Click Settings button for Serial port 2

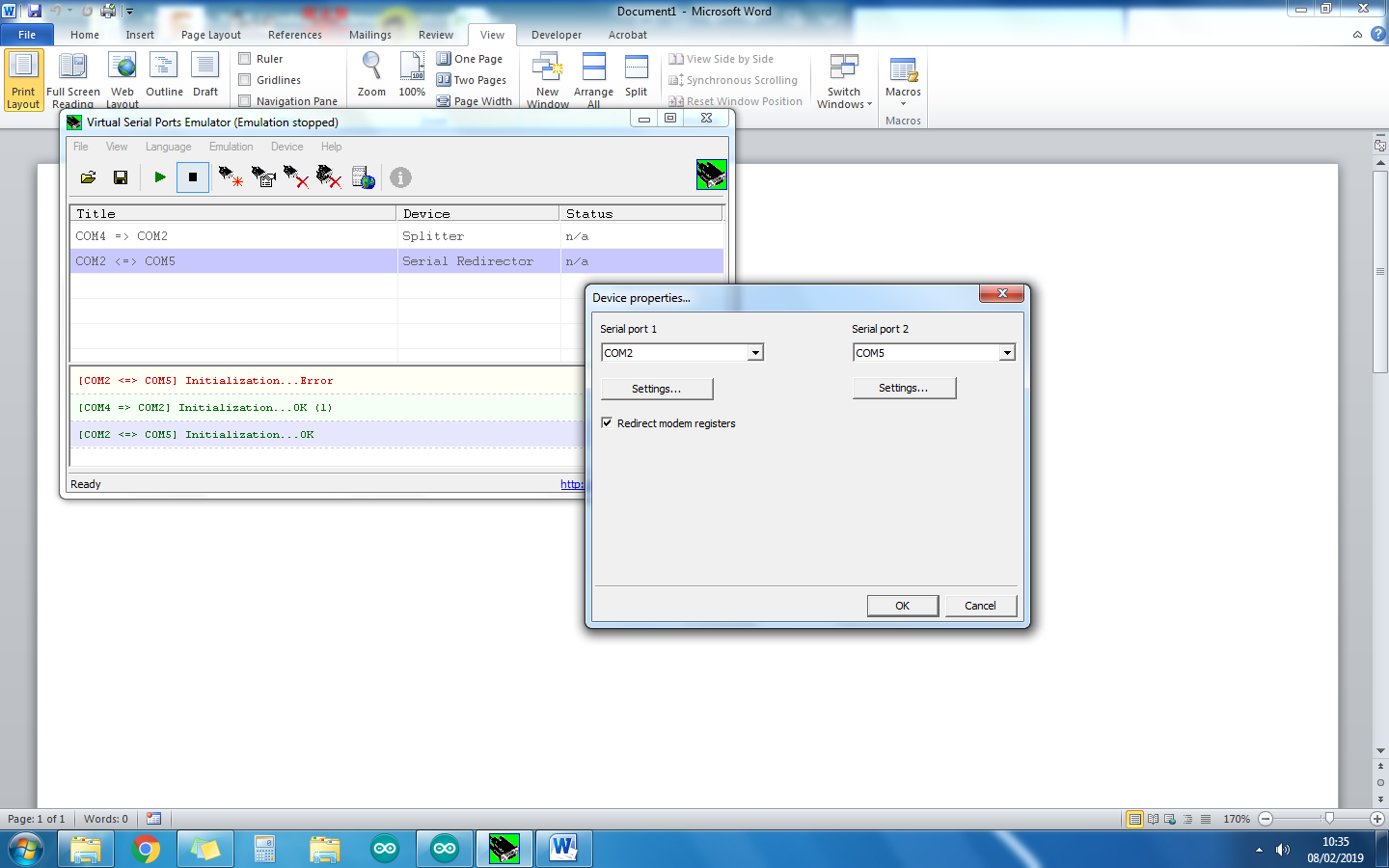[x=904, y=388]
